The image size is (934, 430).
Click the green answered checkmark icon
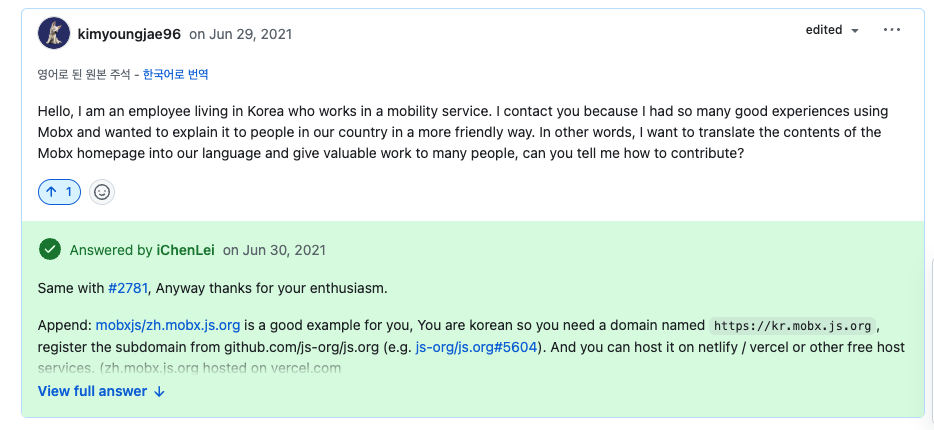click(x=50, y=250)
